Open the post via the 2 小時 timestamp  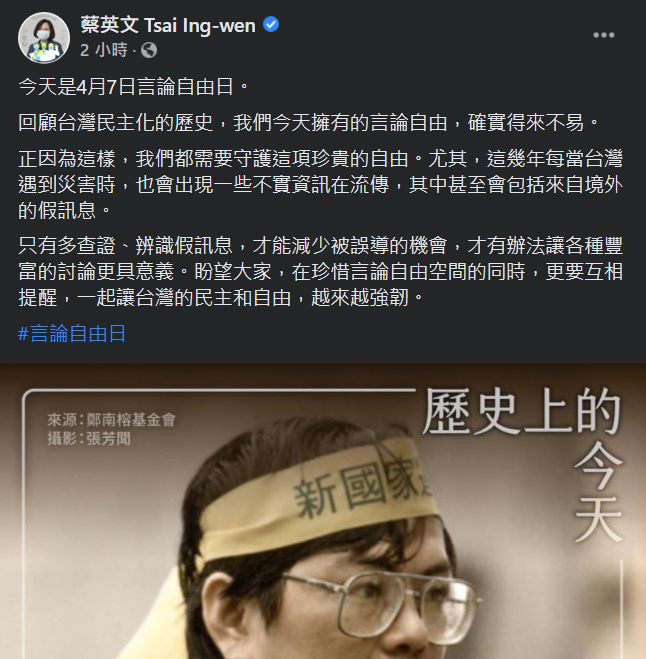103,50
